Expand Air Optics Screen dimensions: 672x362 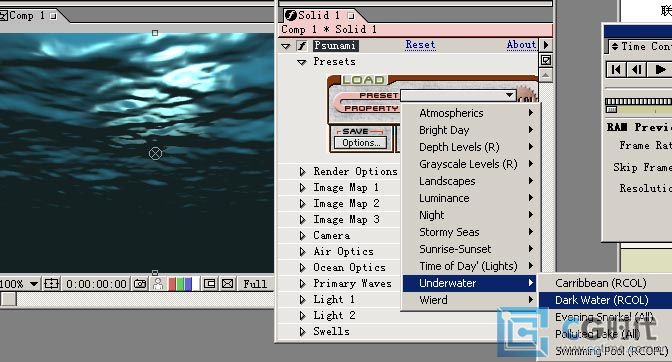pyautogui.click(x=303, y=252)
